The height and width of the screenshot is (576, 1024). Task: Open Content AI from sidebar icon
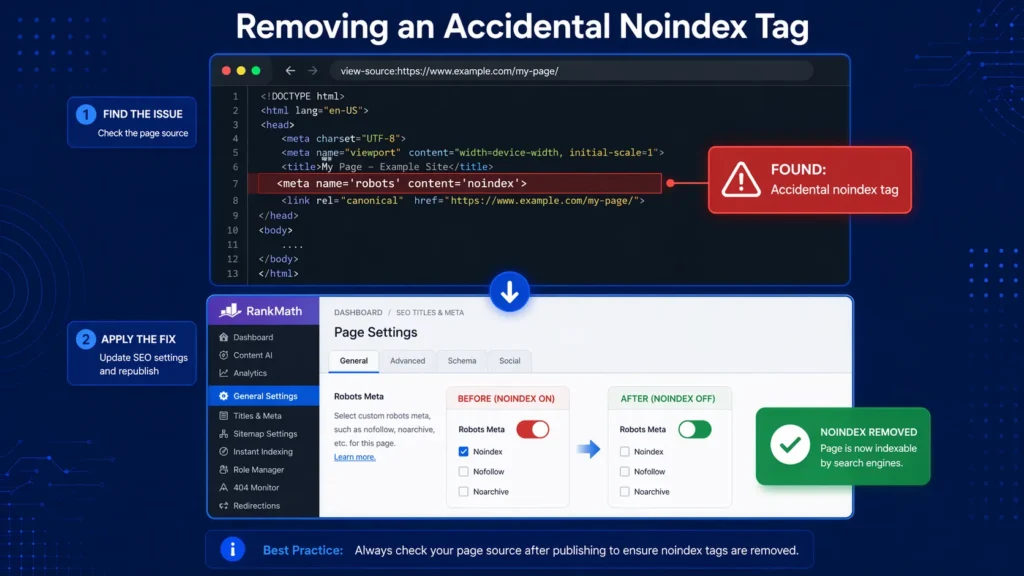point(224,355)
